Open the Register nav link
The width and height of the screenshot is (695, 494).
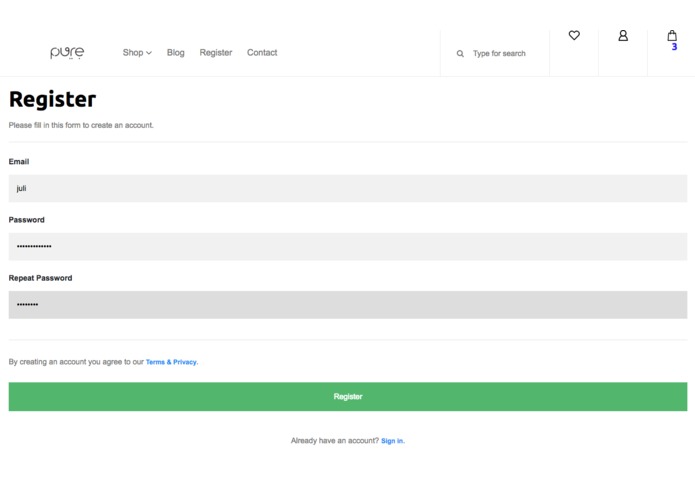pyautogui.click(x=216, y=52)
